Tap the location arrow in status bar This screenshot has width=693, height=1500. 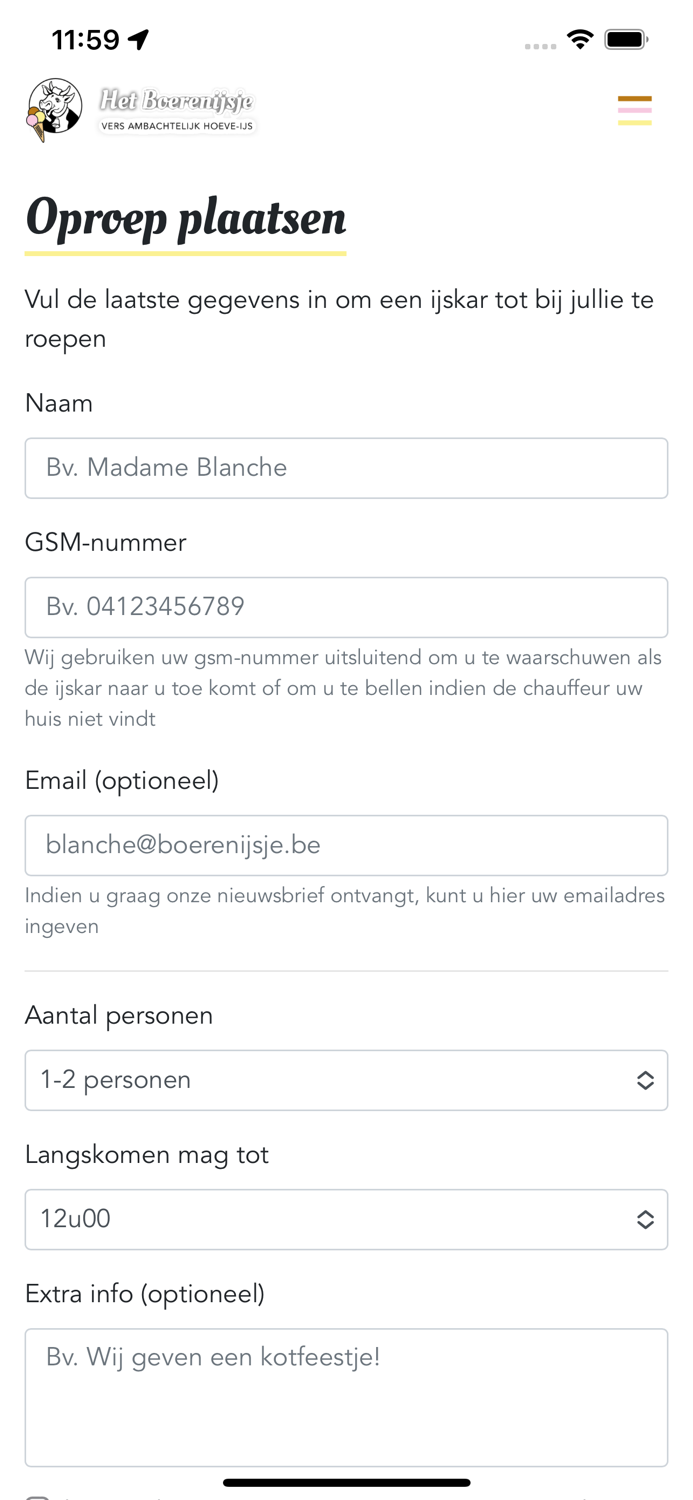(x=139, y=40)
